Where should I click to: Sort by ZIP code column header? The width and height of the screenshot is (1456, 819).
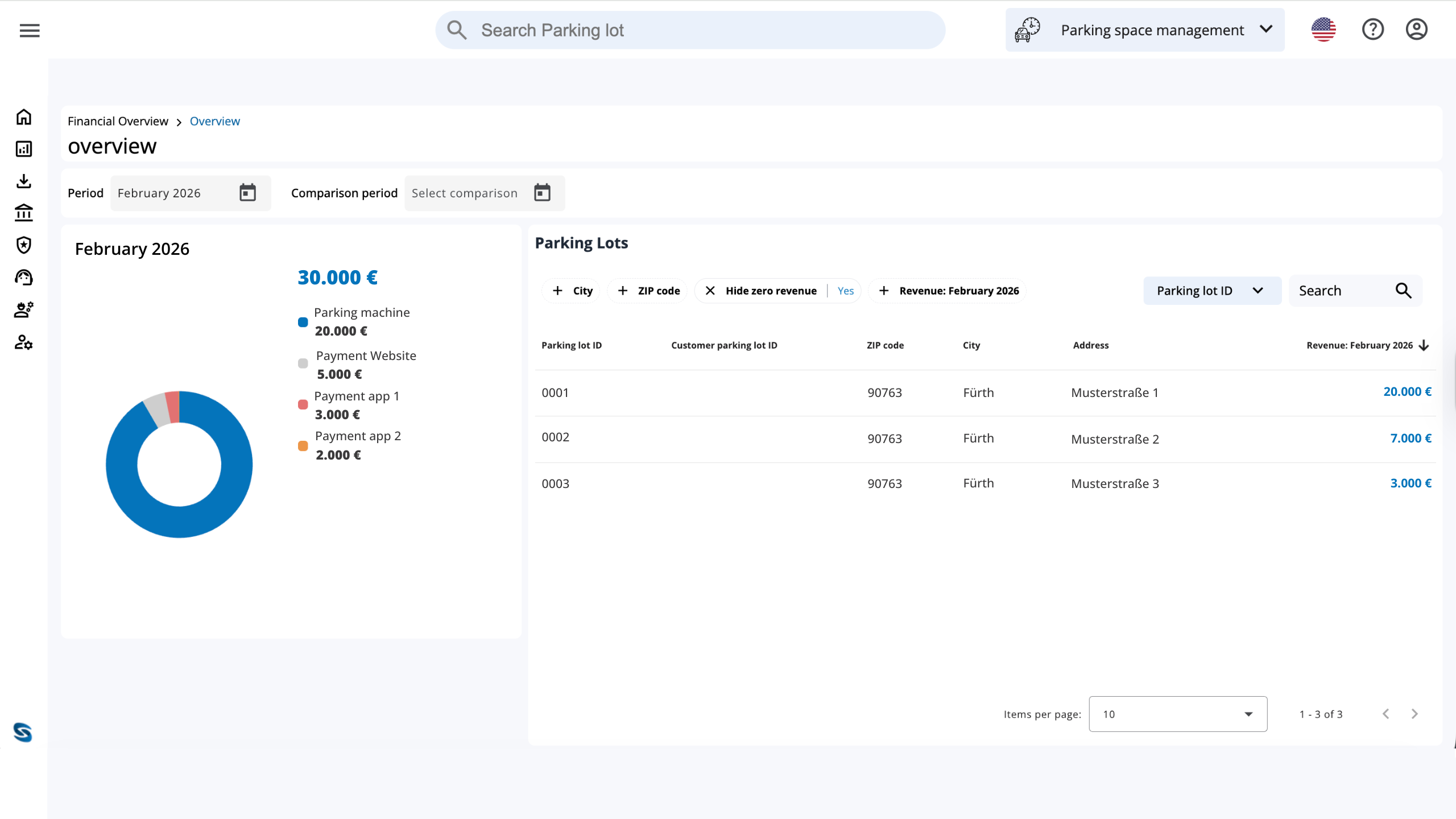point(885,345)
